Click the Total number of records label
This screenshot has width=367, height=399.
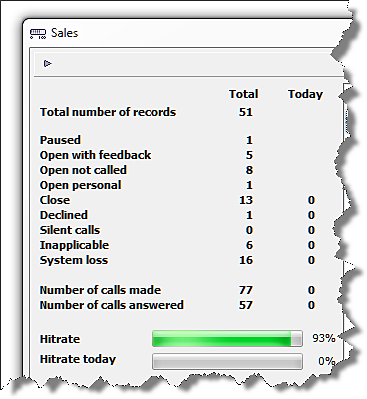[x=108, y=112]
